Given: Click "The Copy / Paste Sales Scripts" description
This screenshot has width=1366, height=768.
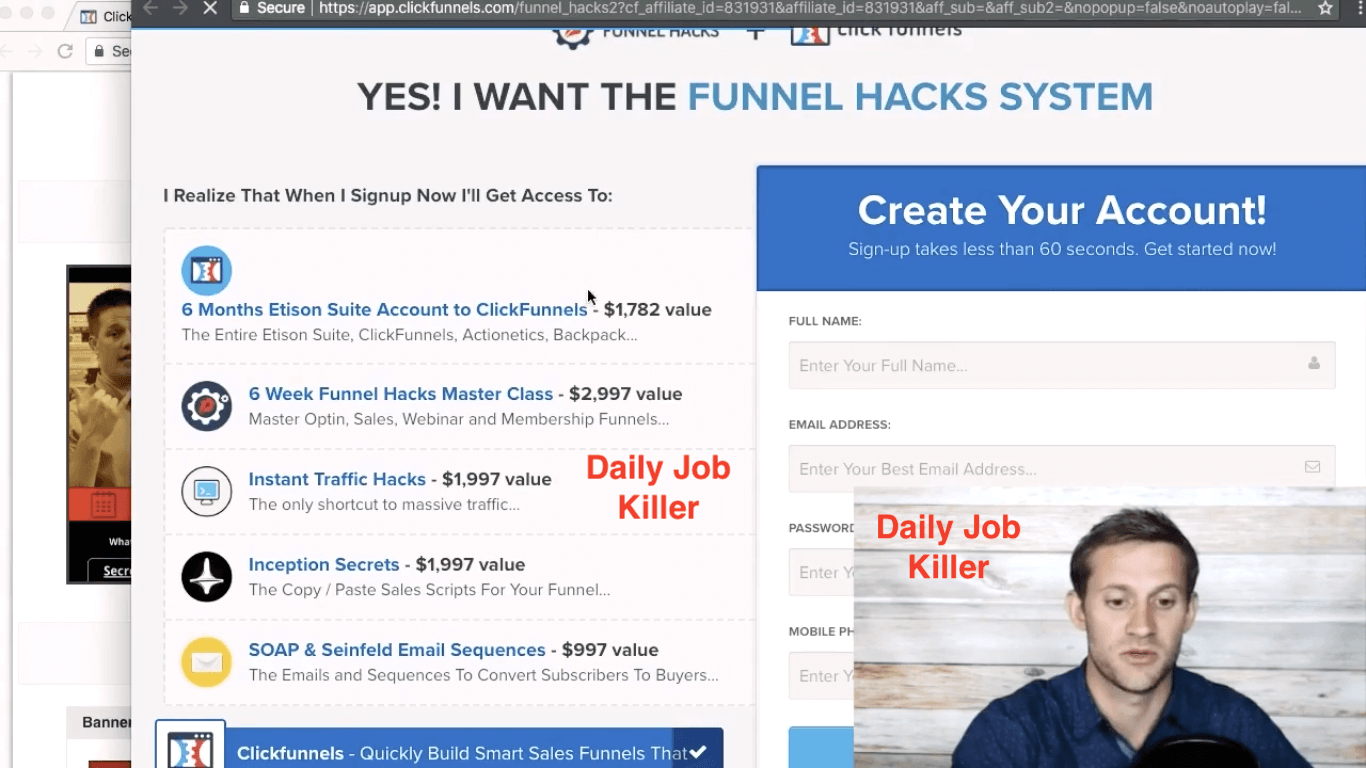Looking at the screenshot, I should (x=429, y=590).
